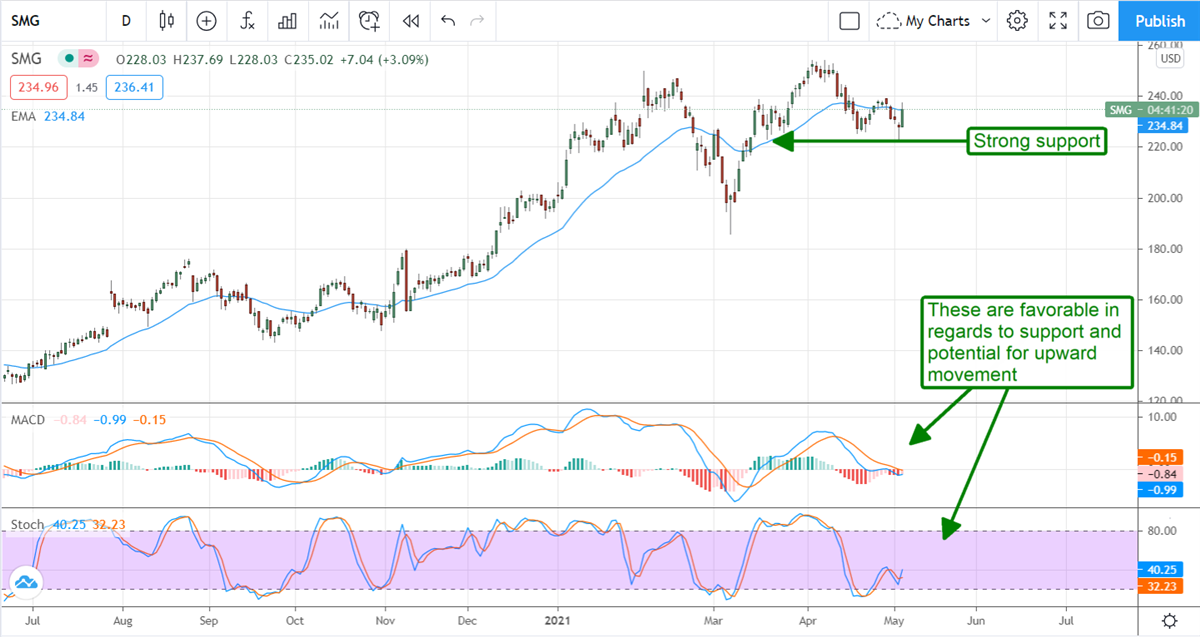Click the Publish button

pos(1160,20)
